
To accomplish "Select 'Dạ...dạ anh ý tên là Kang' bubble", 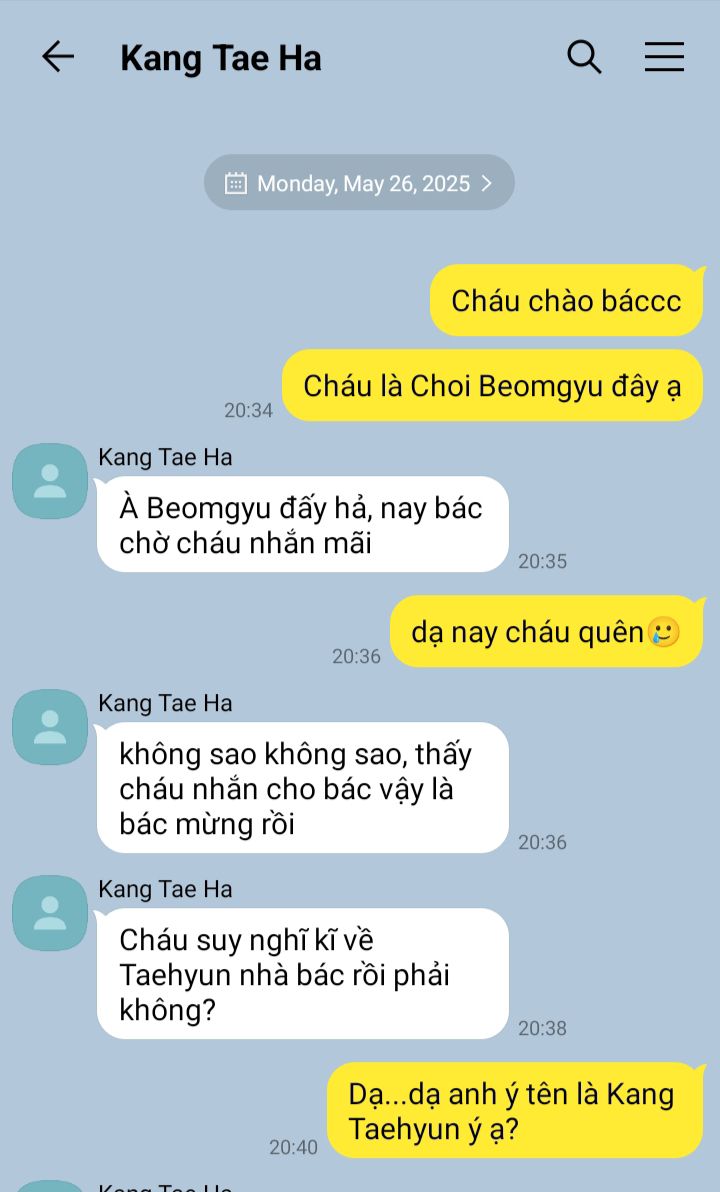I will coord(515,1111).
